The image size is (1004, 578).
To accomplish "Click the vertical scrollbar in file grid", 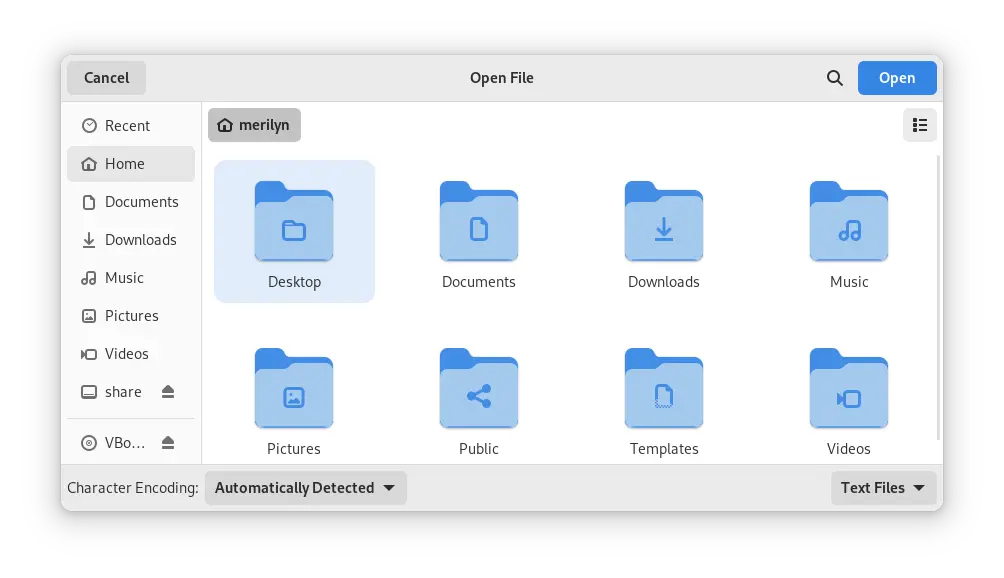I will [937, 300].
